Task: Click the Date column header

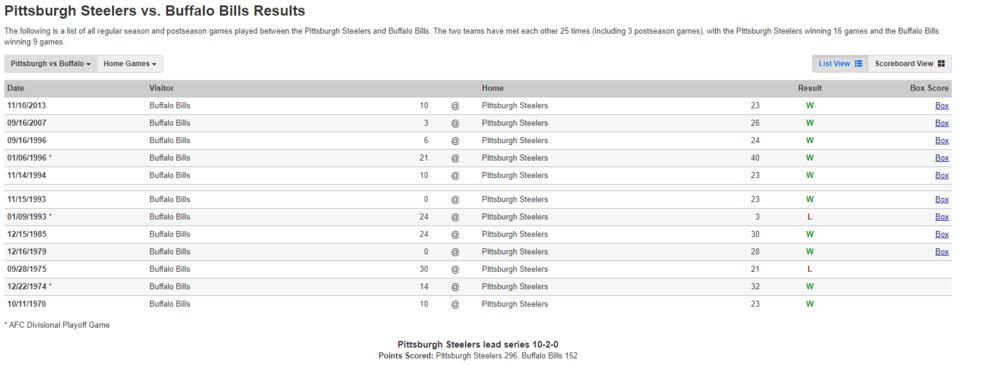Action: (16, 89)
